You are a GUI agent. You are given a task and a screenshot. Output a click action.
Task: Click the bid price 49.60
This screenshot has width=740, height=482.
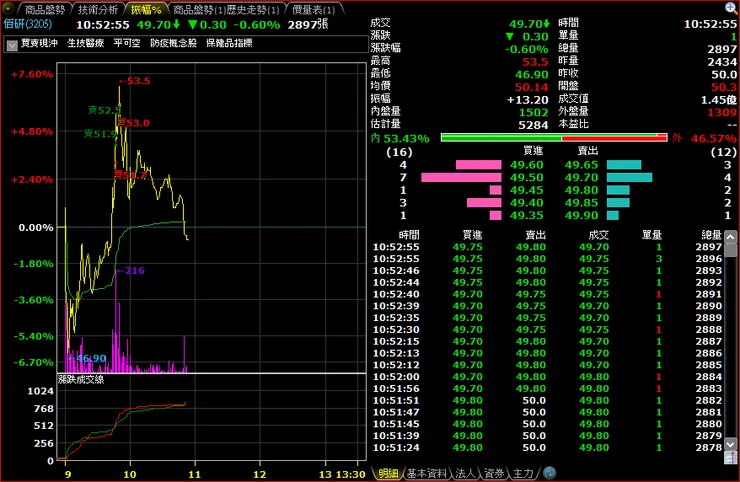(x=527, y=165)
